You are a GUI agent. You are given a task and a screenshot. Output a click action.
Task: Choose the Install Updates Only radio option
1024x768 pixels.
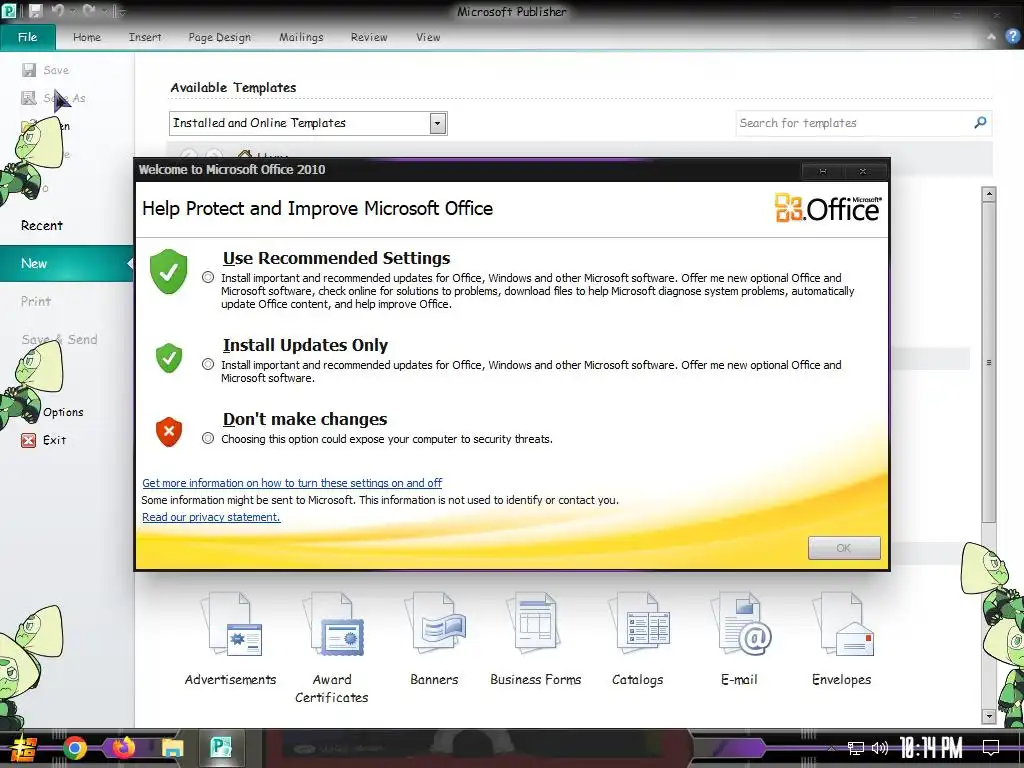point(208,364)
